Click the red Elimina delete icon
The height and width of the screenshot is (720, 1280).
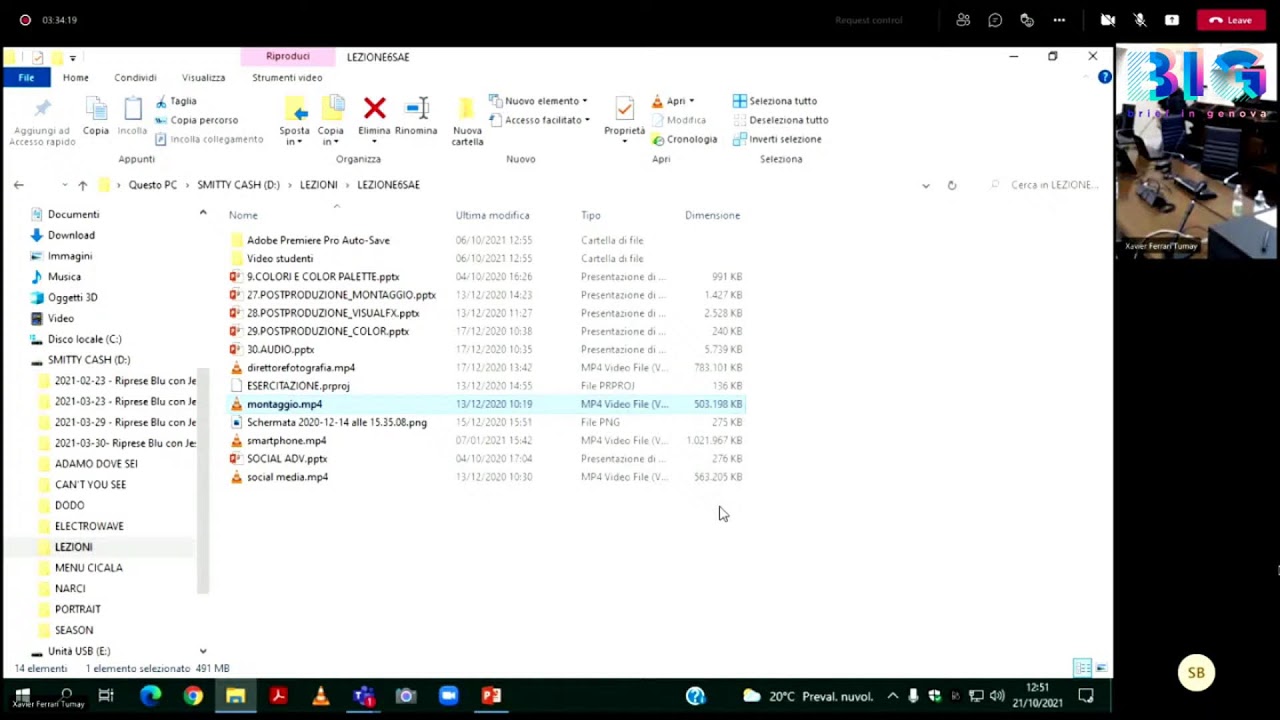pos(374,108)
